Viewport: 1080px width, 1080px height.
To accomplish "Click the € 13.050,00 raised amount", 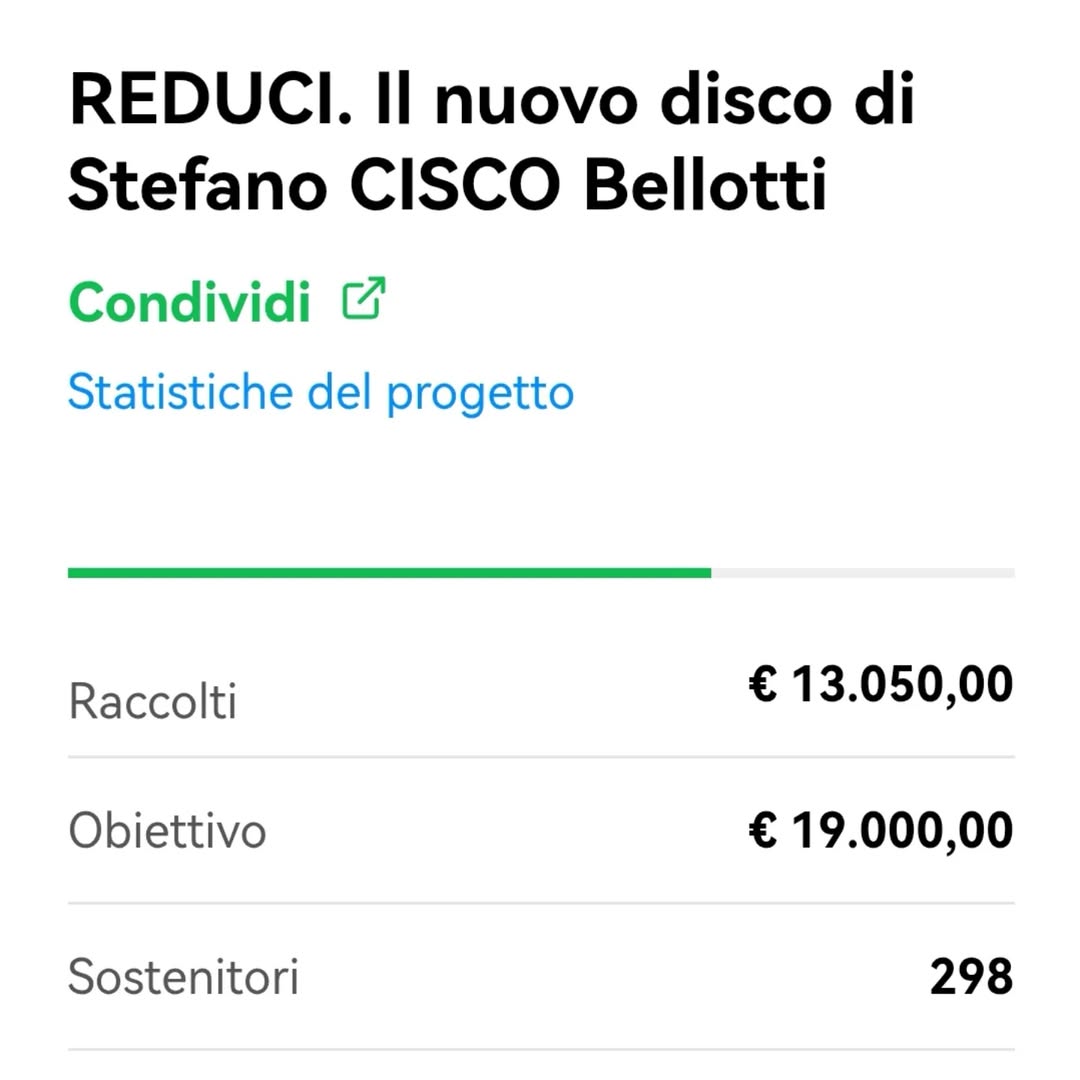I will [x=880, y=686].
